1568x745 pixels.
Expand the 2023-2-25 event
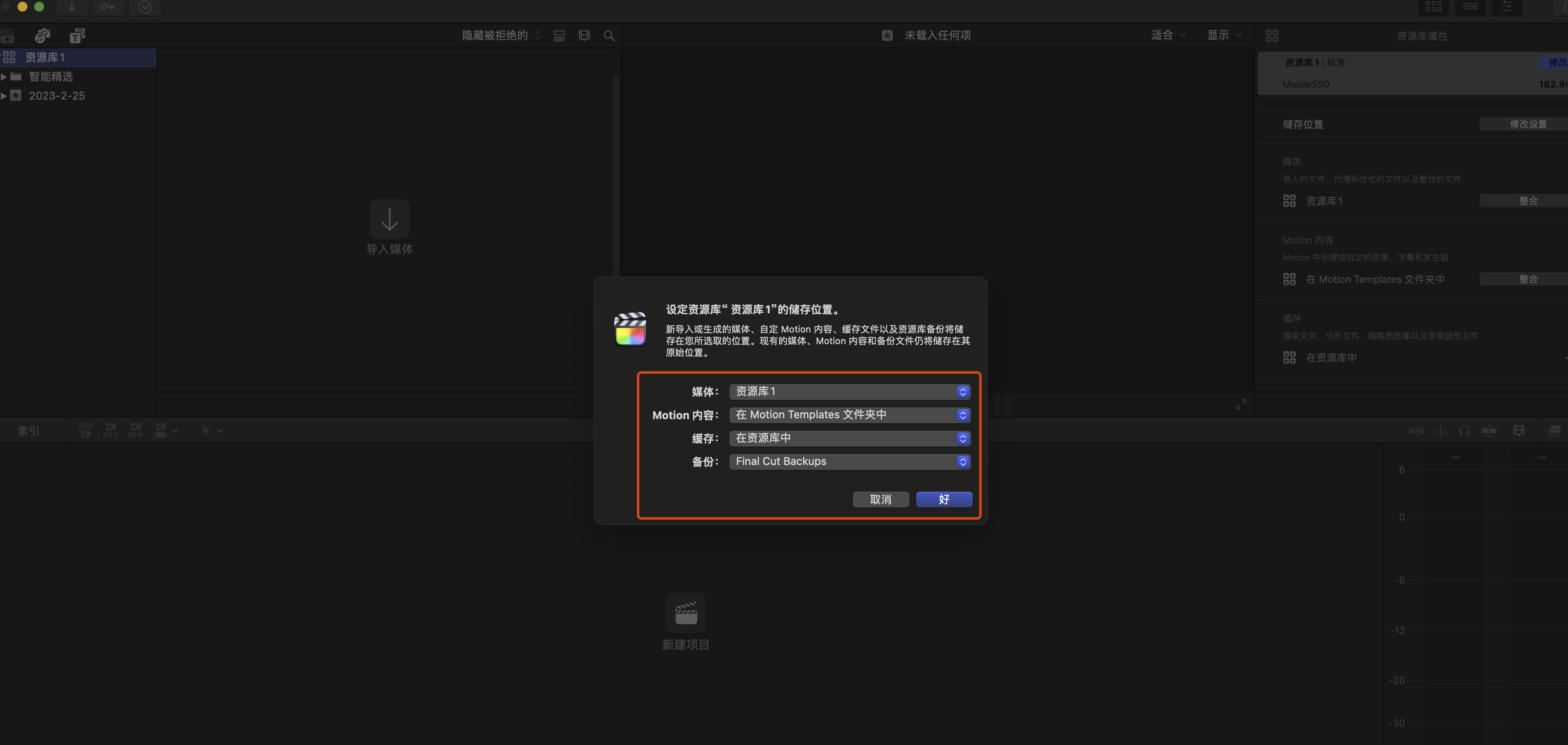click(4, 96)
